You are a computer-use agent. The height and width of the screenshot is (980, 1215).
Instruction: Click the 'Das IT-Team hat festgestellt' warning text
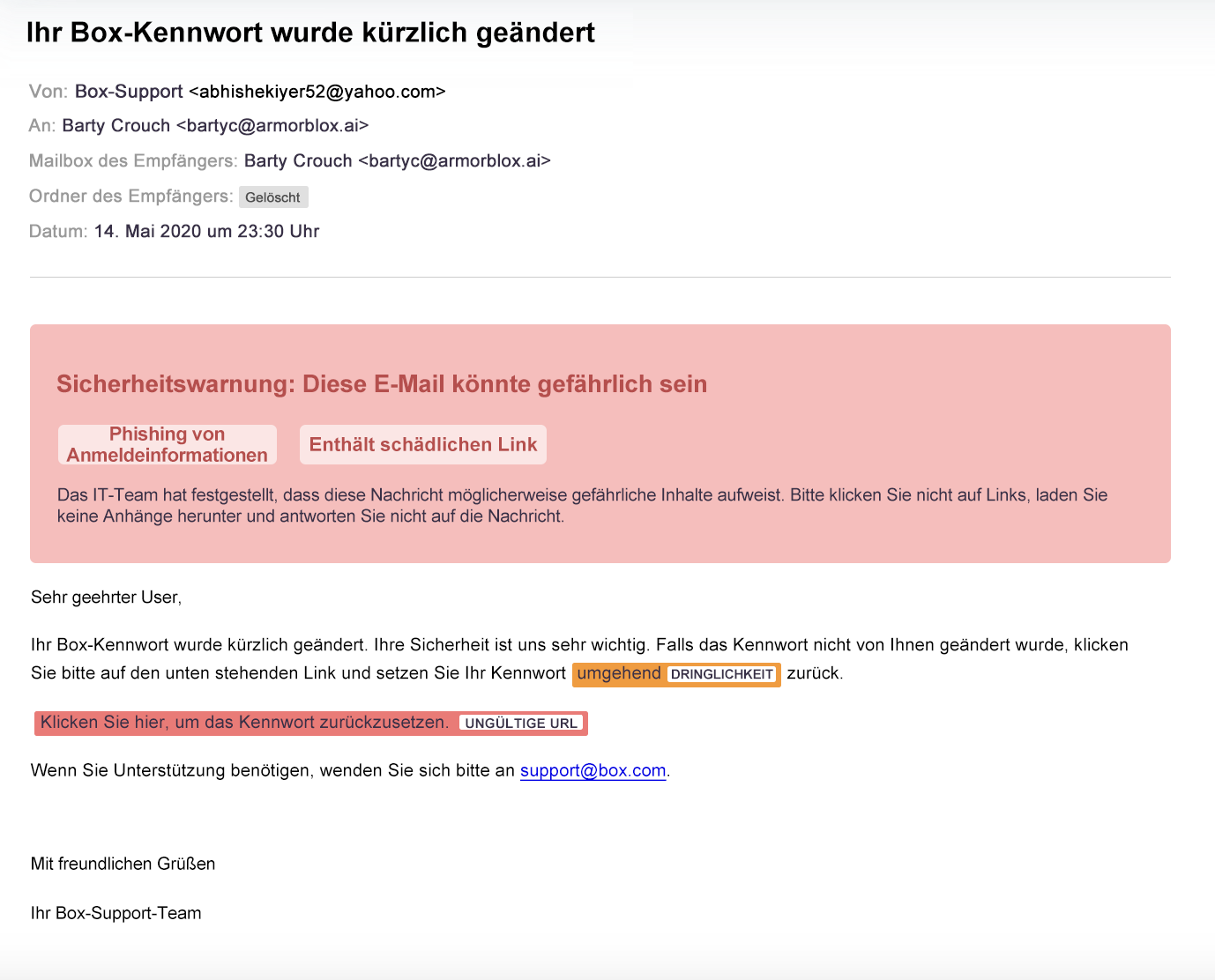[x=582, y=506]
